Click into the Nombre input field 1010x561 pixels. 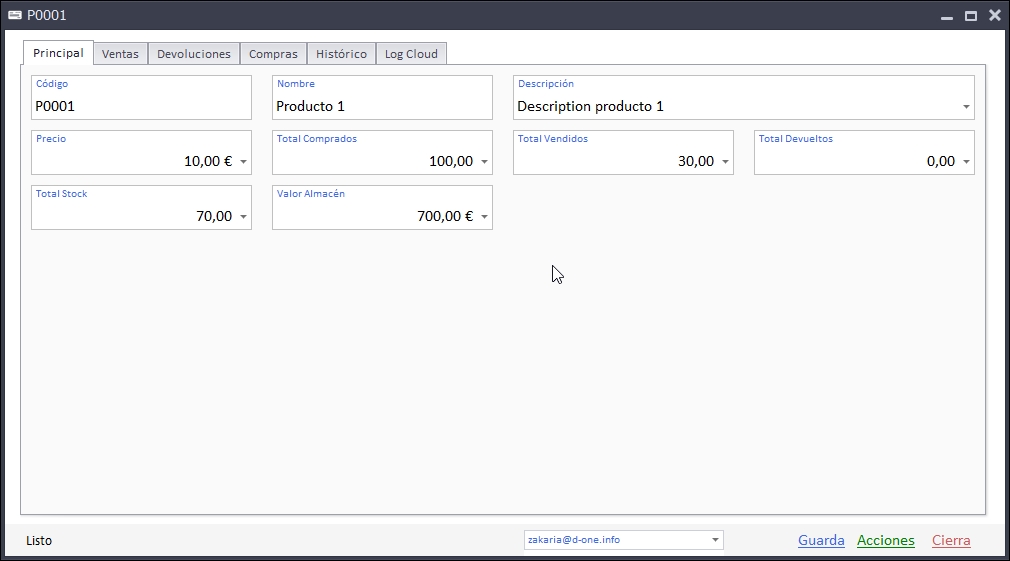382,106
